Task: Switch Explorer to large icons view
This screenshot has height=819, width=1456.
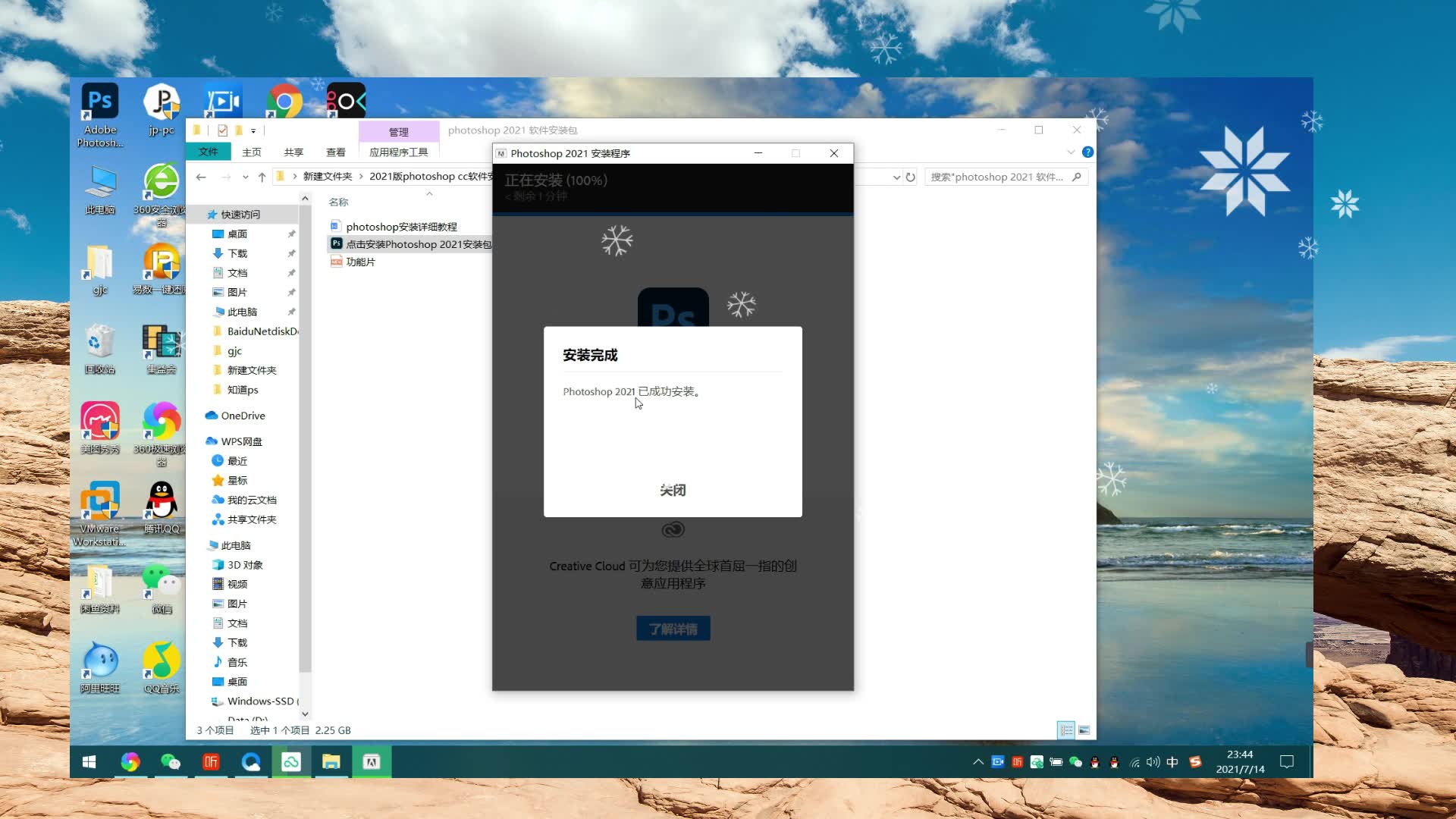Action: pos(1084,730)
